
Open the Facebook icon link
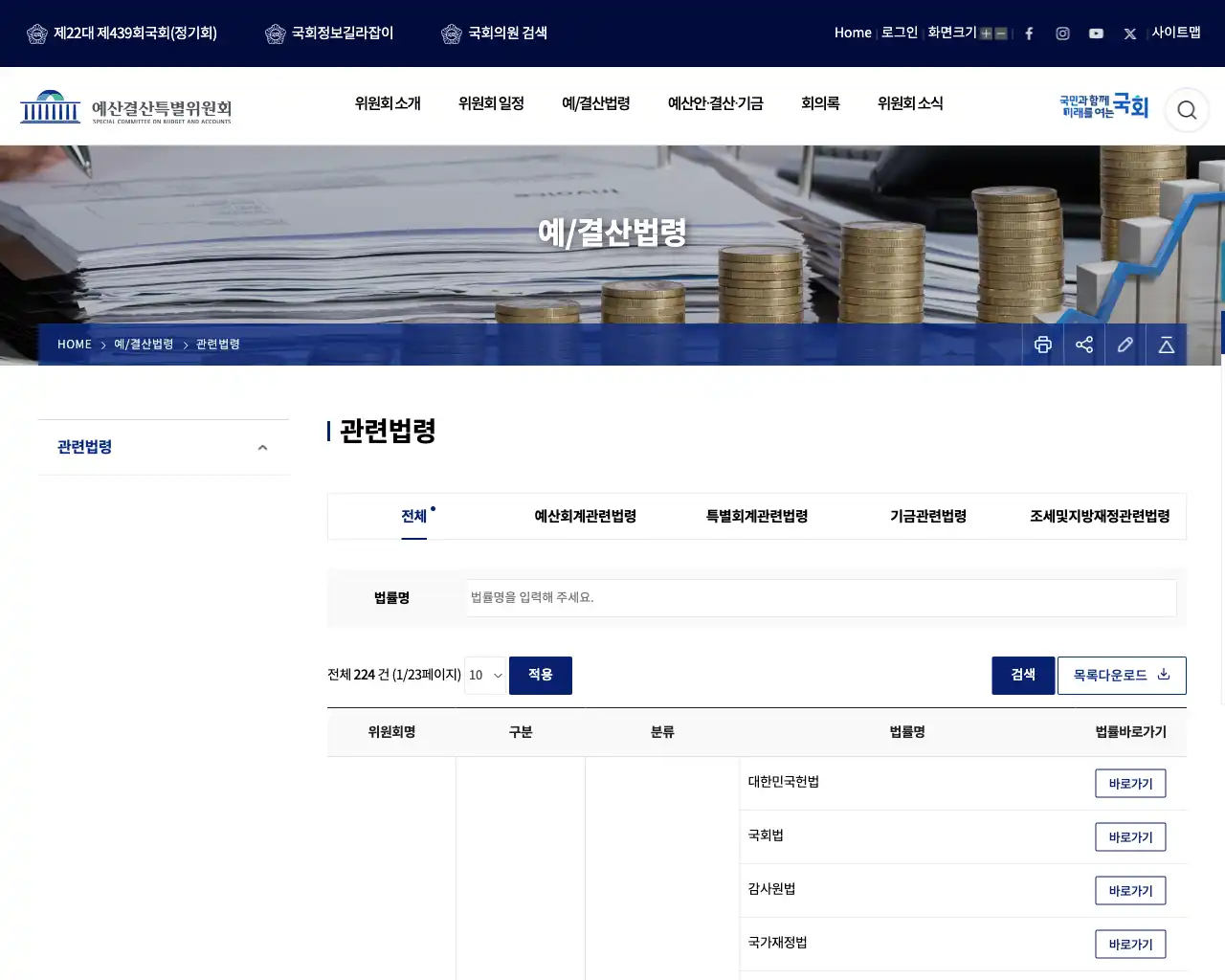(x=1029, y=33)
